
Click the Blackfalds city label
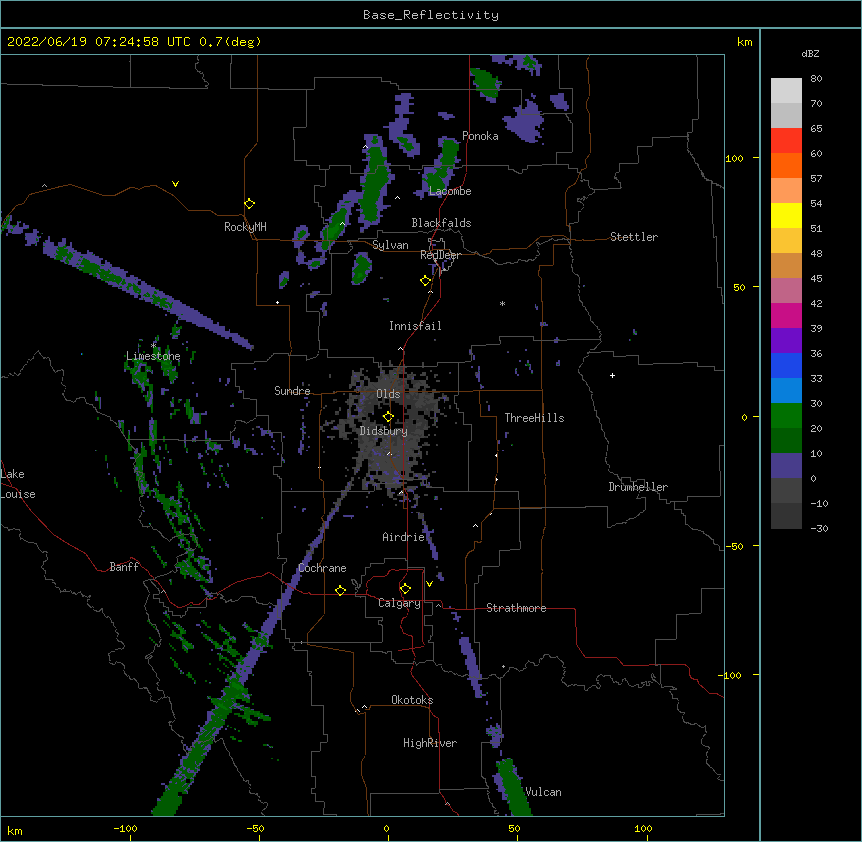[441, 223]
